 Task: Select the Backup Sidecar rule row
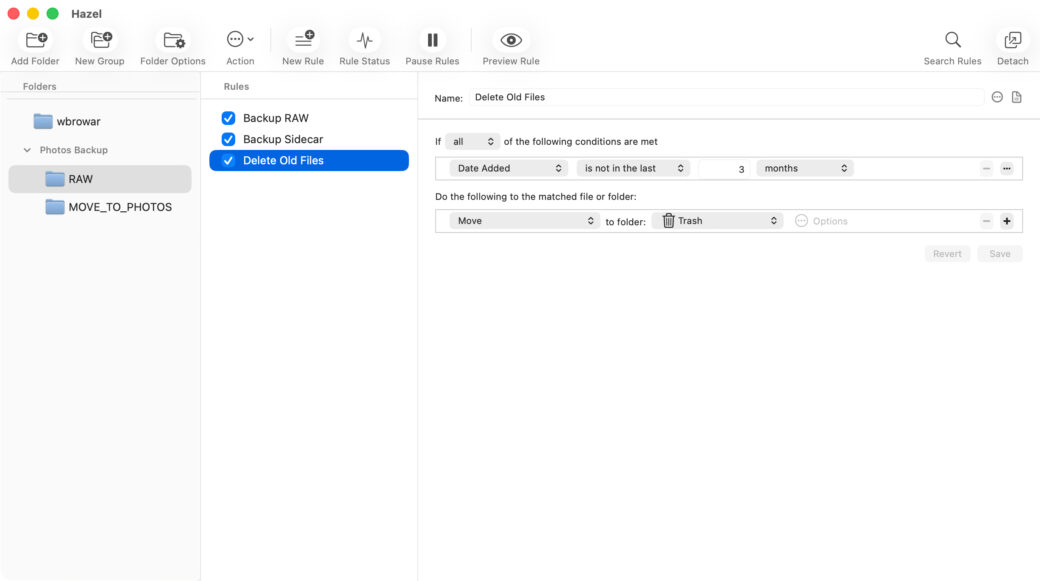click(309, 139)
